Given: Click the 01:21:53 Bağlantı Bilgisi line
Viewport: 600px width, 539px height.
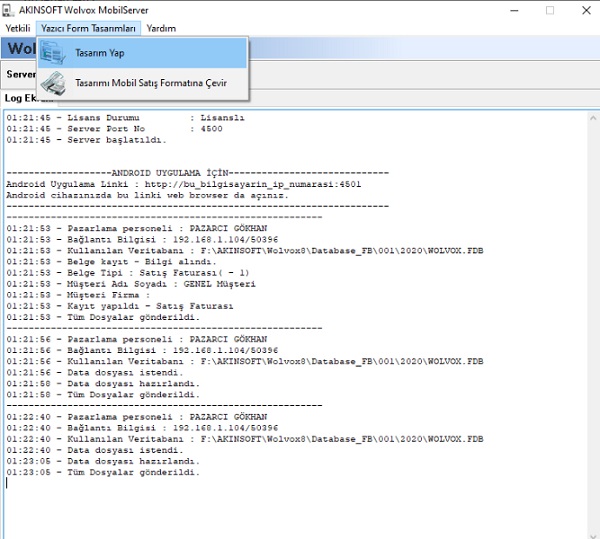Looking at the screenshot, I should coord(142,239).
